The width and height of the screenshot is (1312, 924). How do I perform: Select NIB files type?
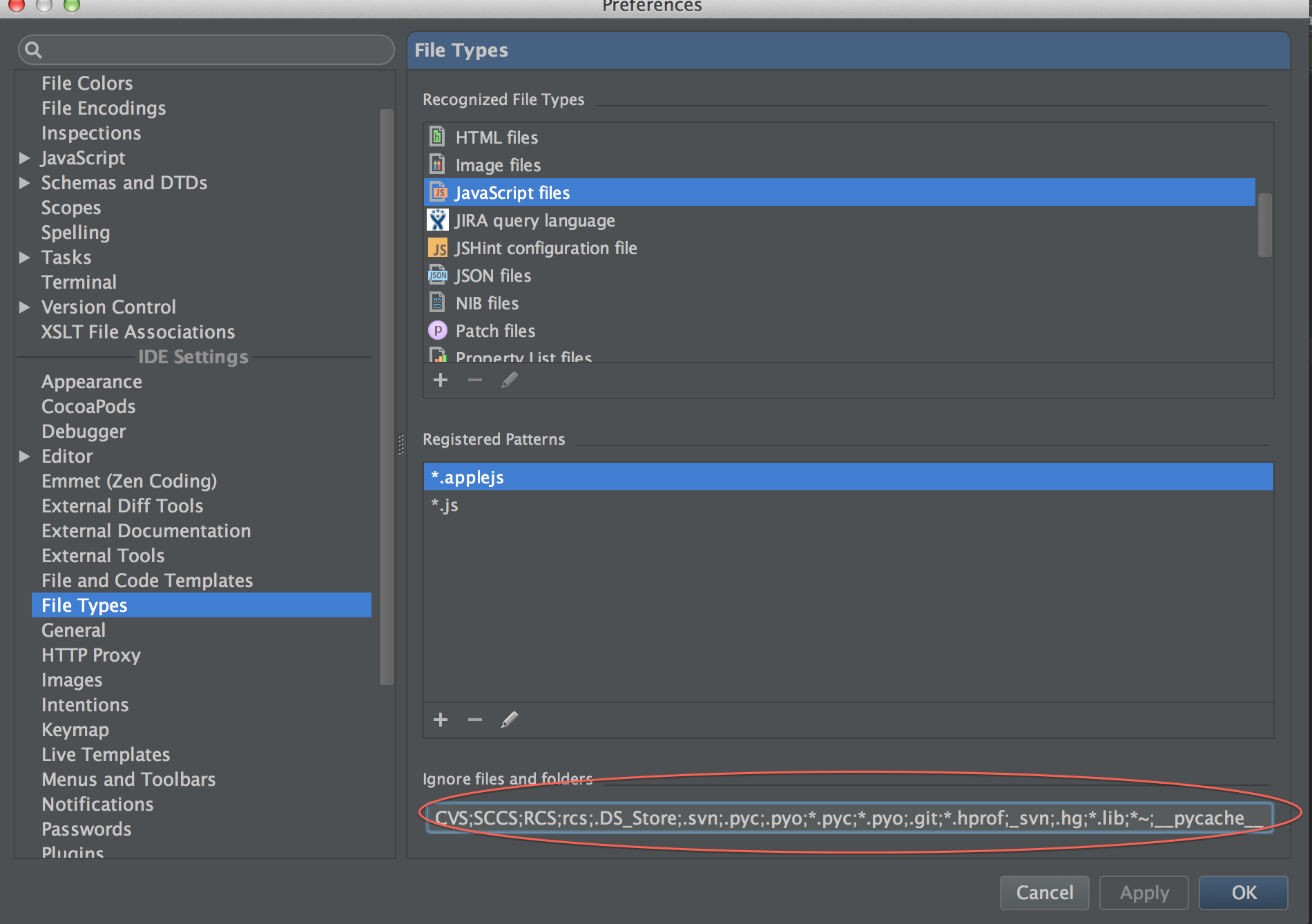pyautogui.click(x=839, y=303)
